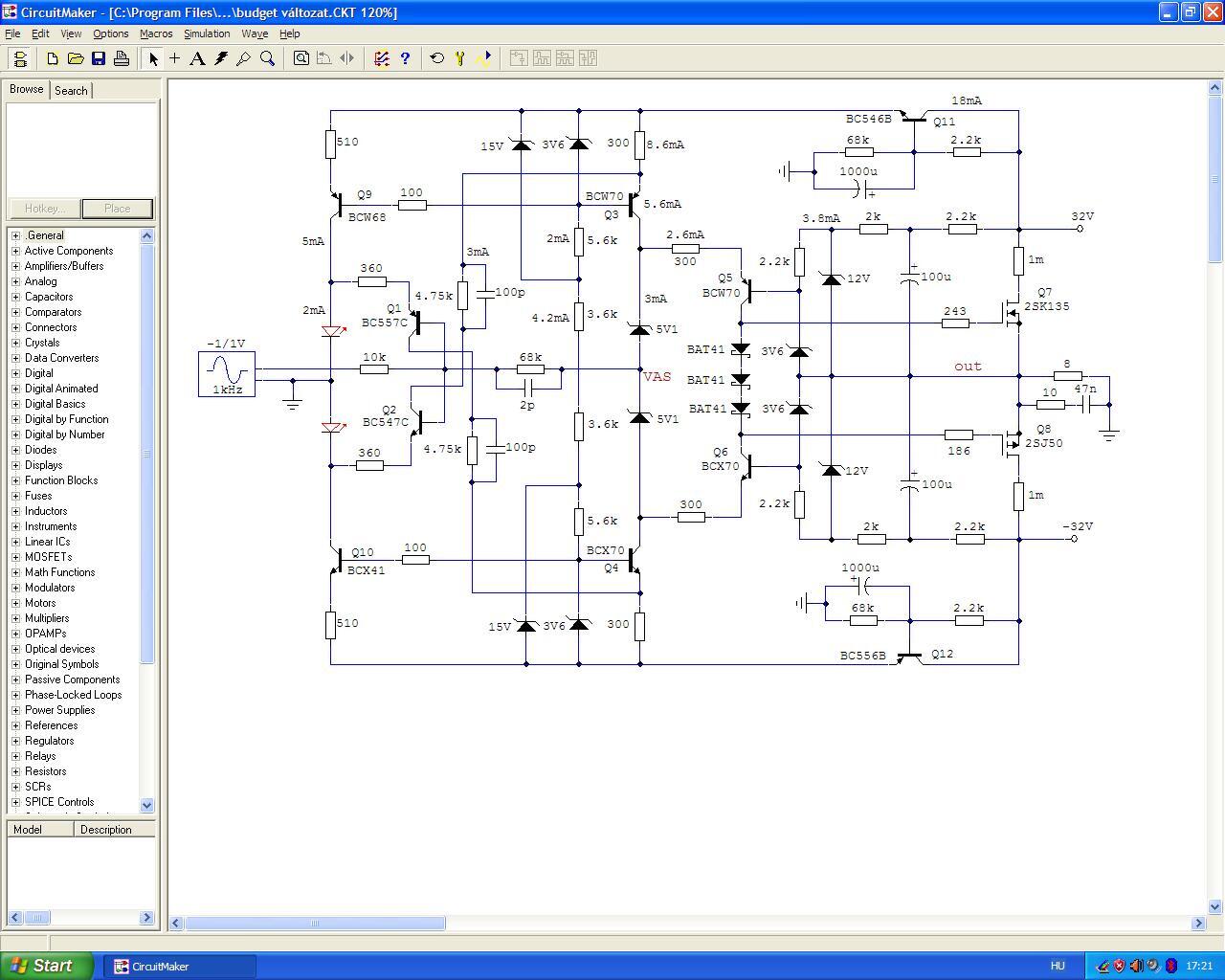
Task: Click the Description column header
Action: click(115, 830)
